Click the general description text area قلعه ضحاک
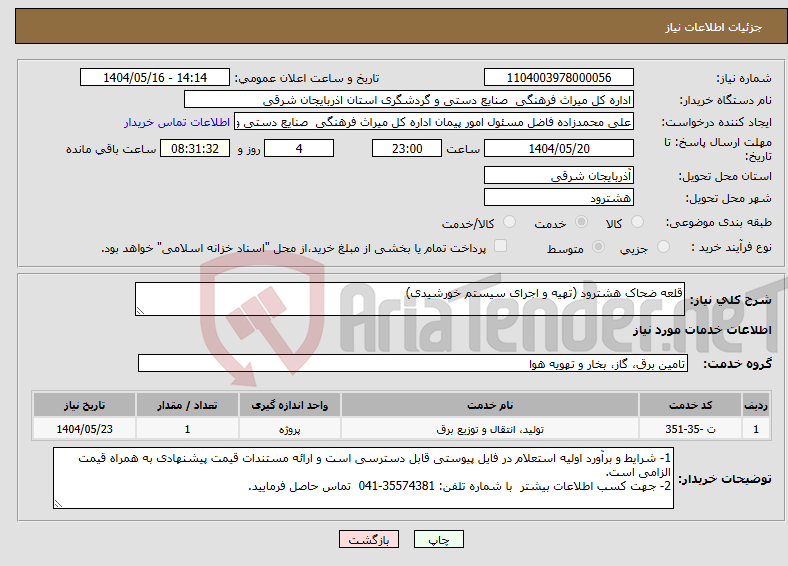788x566 pixels. [410, 299]
